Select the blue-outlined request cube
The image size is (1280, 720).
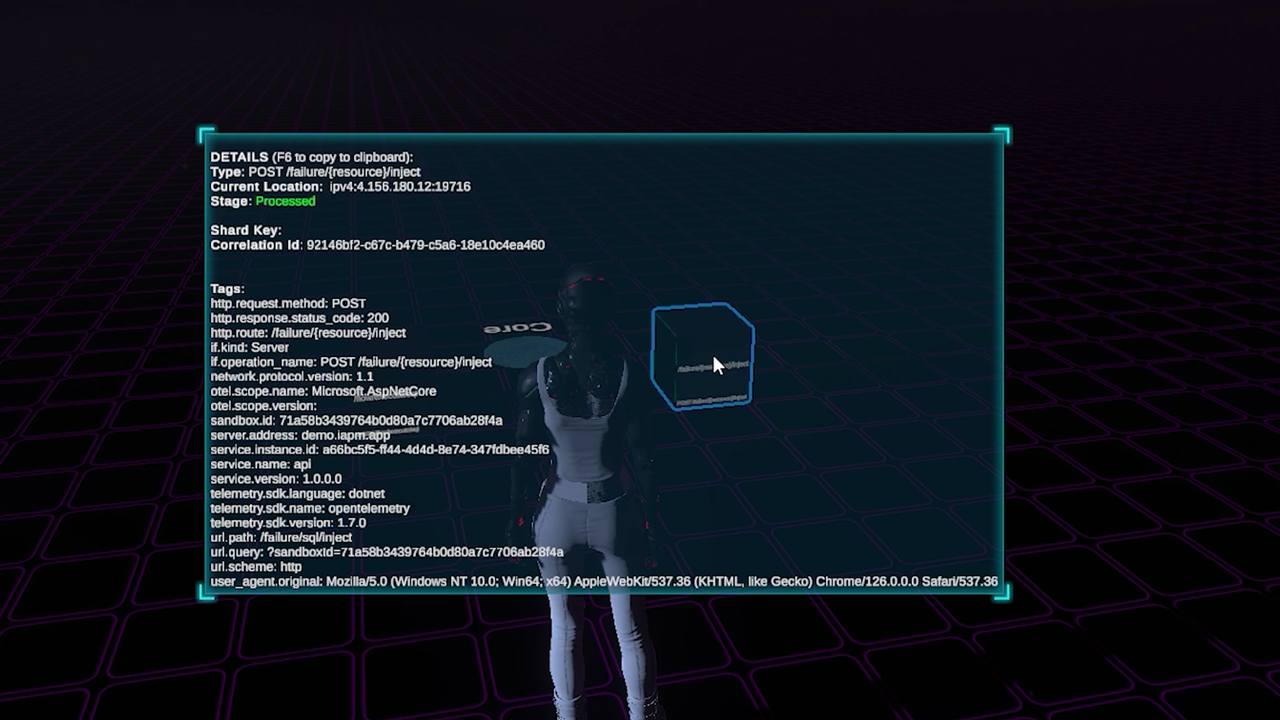tap(702, 357)
